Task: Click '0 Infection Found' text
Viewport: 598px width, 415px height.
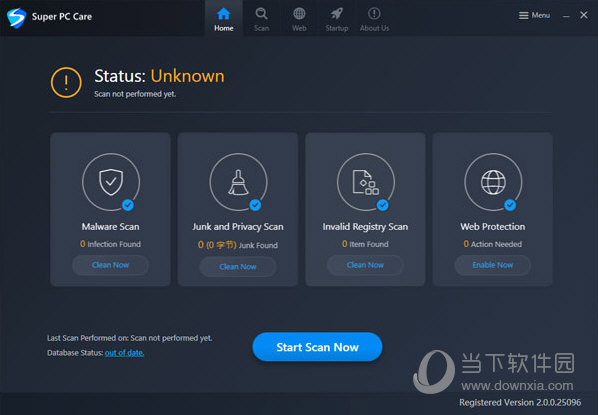Action: [110, 244]
